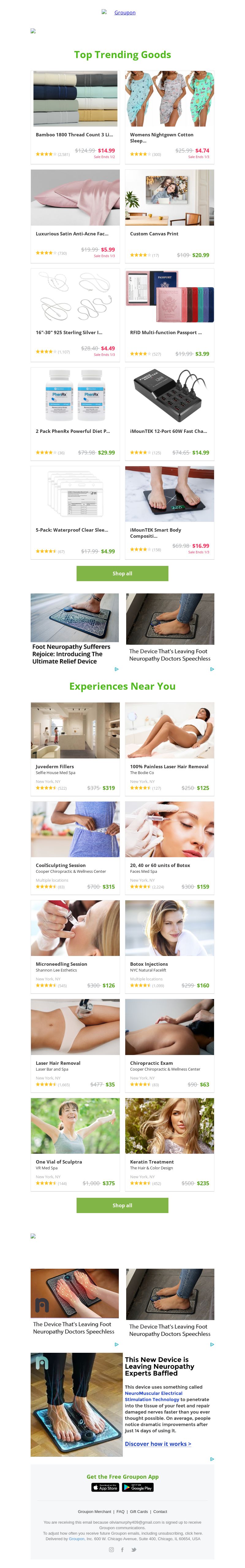Open the Contact footer link
This screenshot has width=245, height=1568.
[160, 1511]
